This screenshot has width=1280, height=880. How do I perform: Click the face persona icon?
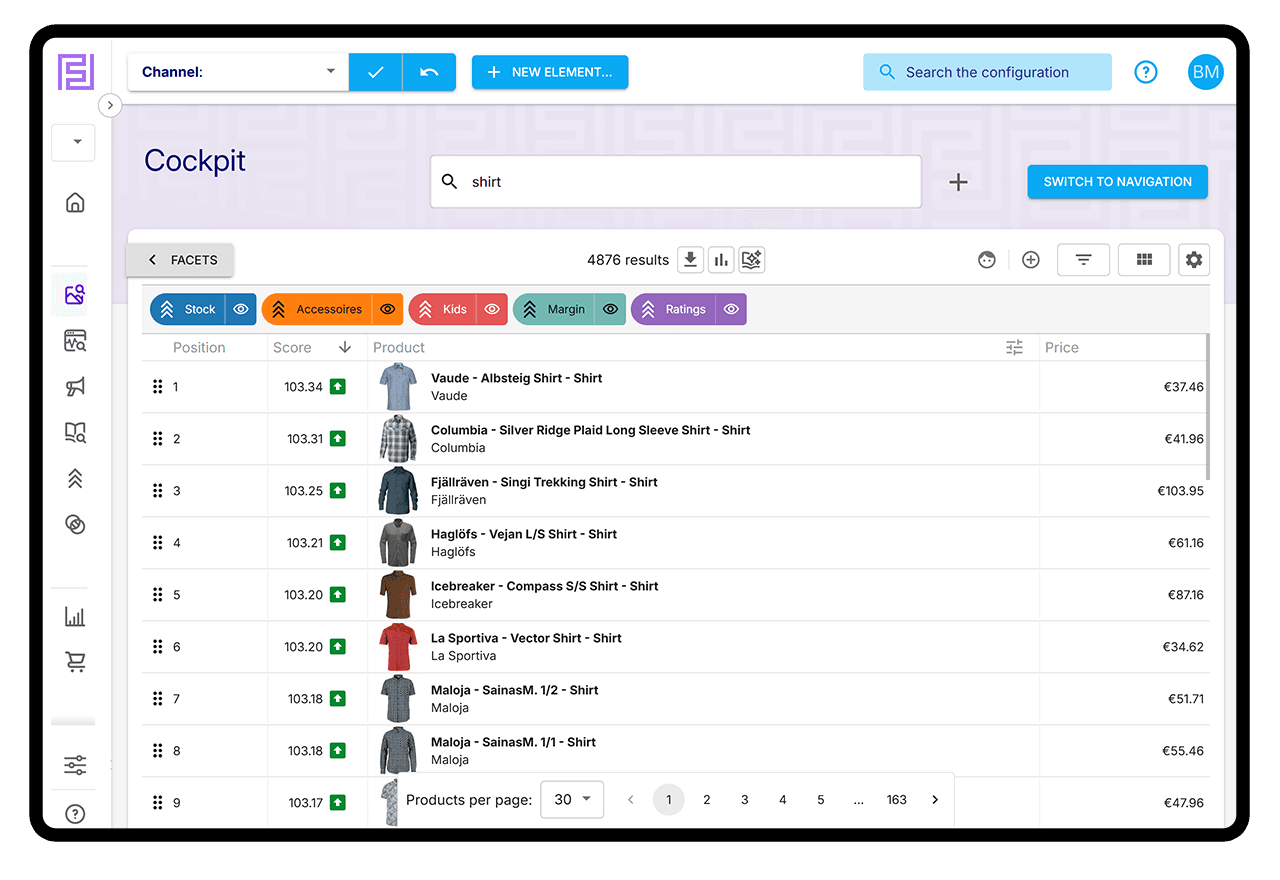[x=987, y=260]
